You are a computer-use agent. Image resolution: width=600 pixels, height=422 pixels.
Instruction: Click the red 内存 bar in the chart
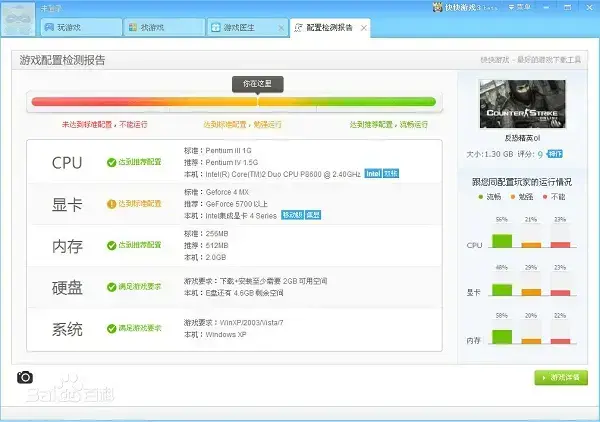(561, 341)
